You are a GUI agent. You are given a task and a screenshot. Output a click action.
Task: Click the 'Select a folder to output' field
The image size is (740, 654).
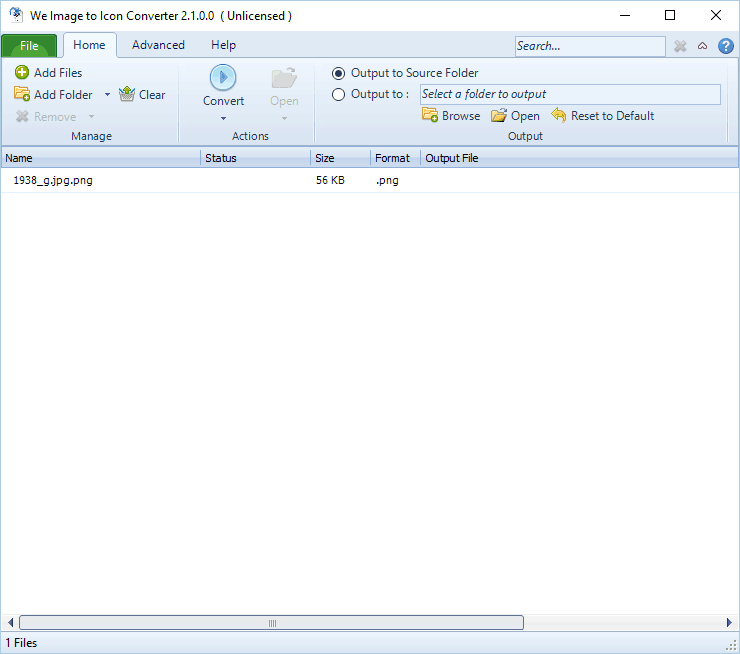click(570, 94)
